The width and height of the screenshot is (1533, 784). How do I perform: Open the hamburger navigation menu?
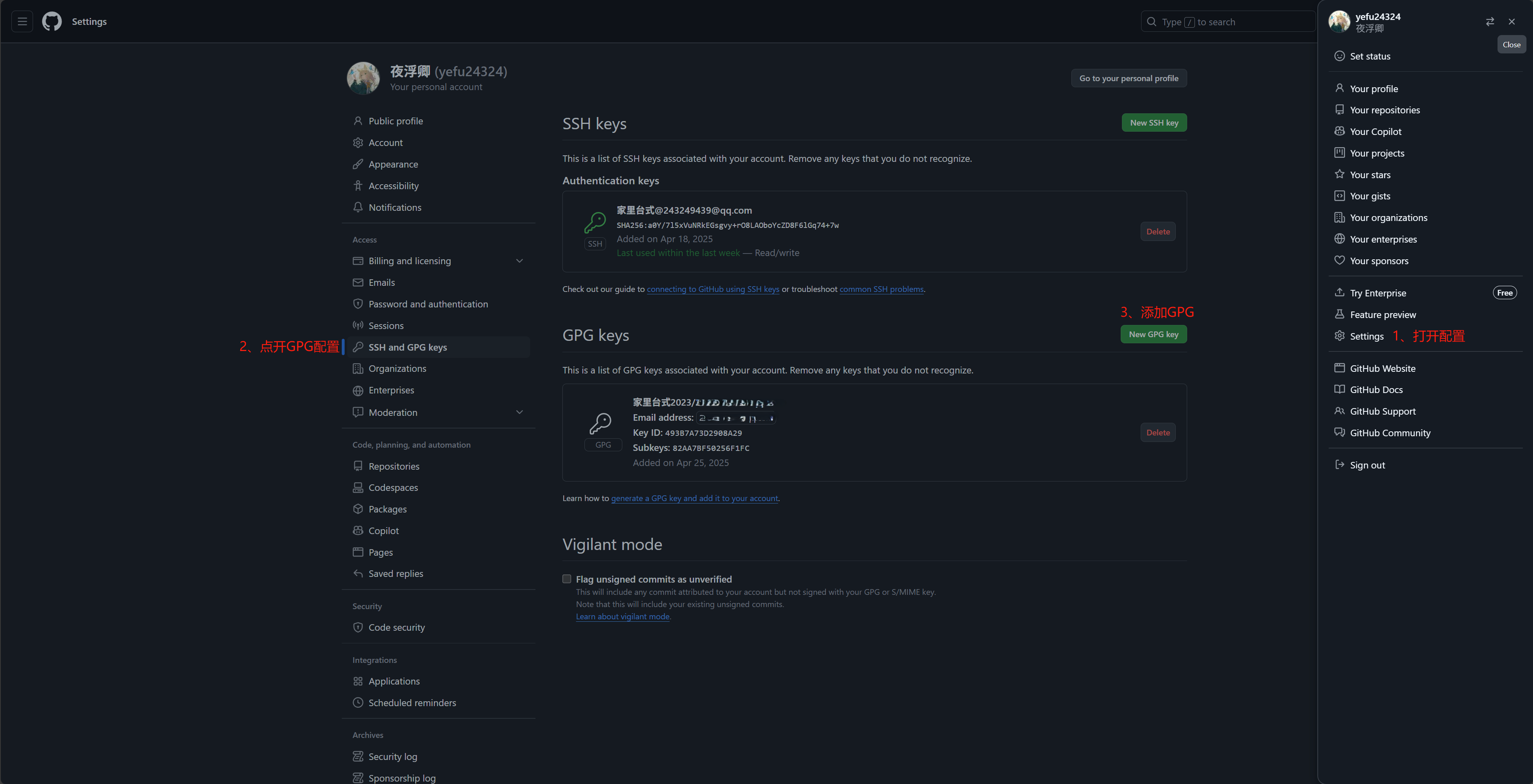(x=22, y=22)
